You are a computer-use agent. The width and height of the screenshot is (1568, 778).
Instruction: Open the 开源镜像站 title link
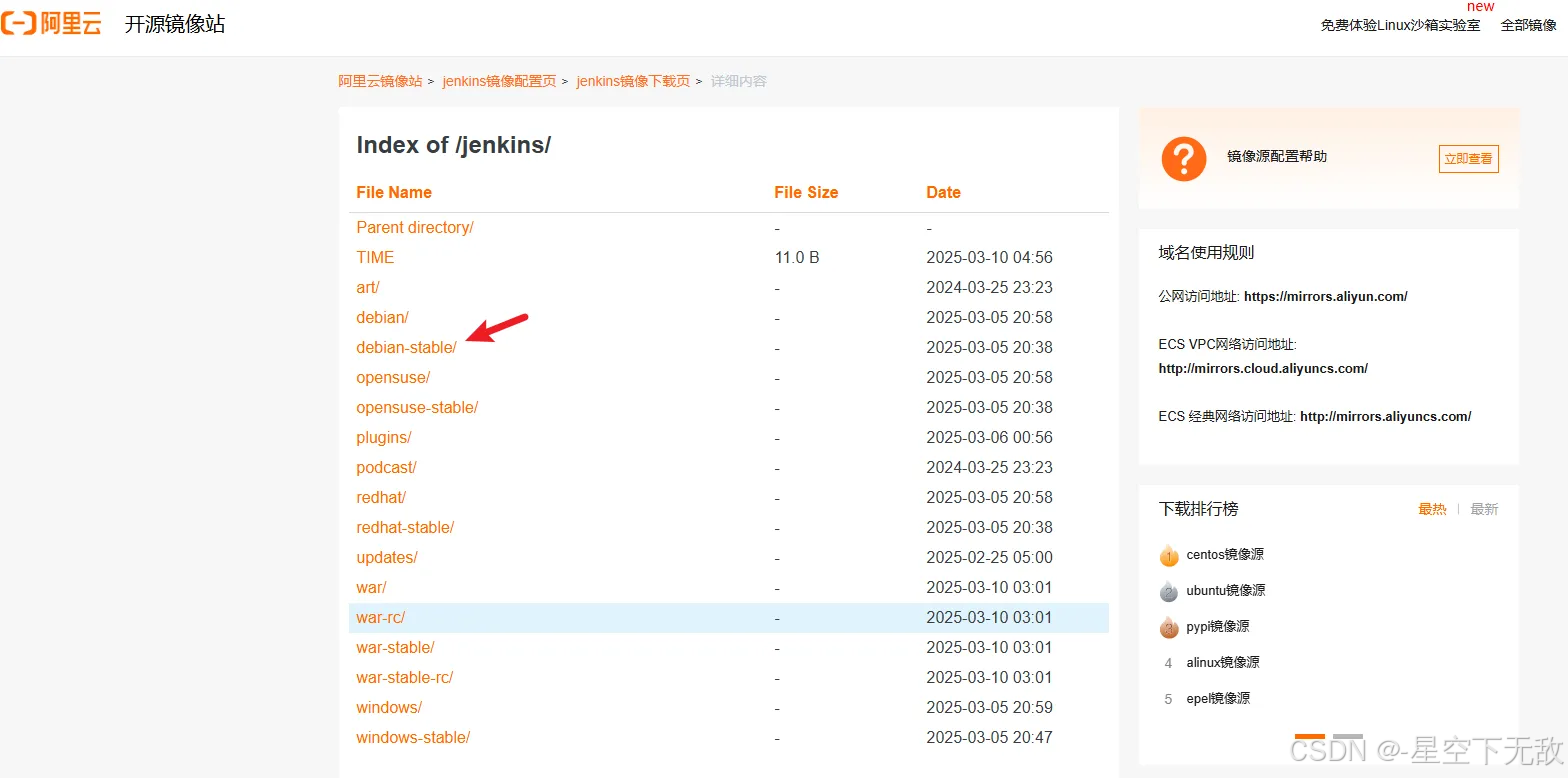175,24
